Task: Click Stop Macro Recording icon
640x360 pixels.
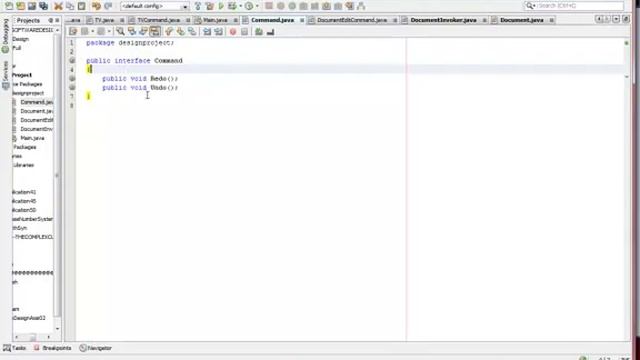Action: (244, 32)
